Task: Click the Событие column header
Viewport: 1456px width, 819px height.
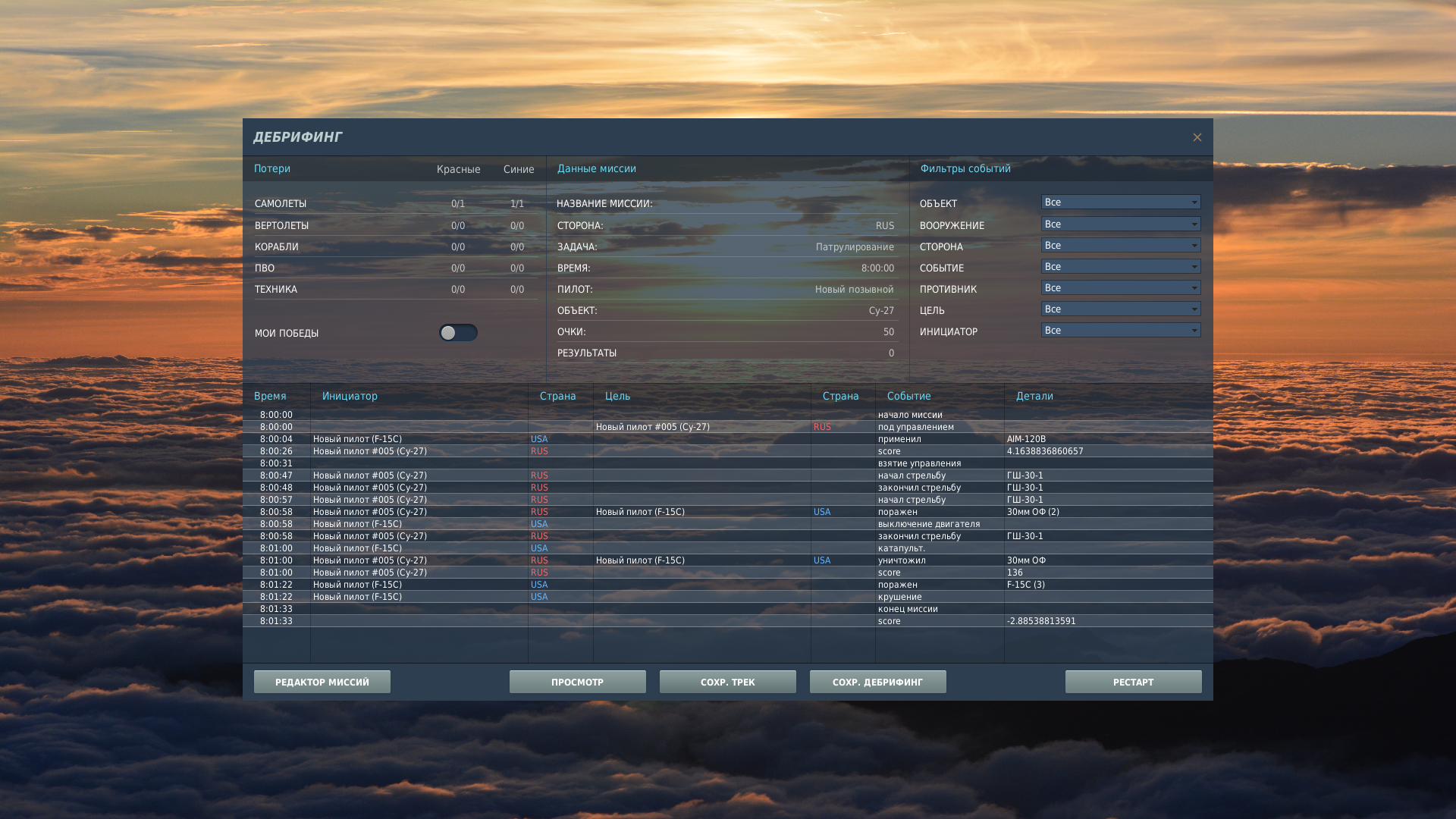Action: [x=909, y=396]
